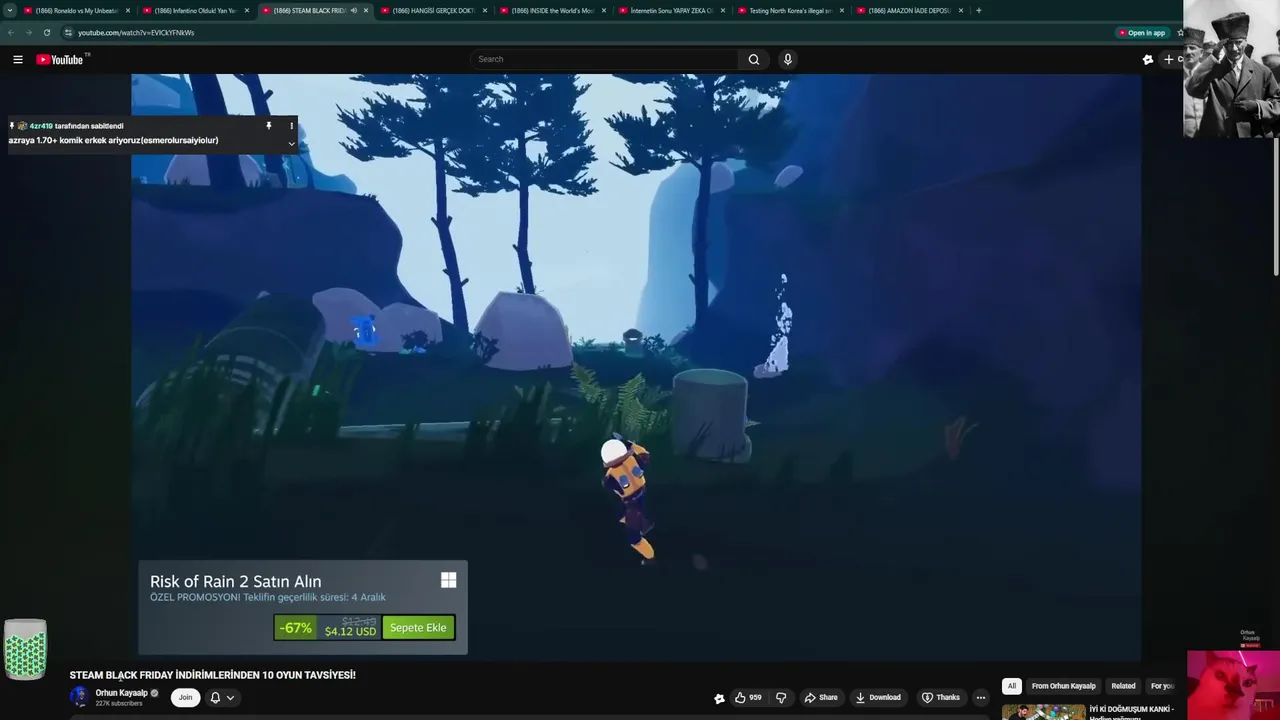Open more actions three-dot menu
The height and width of the screenshot is (720, 1280).
pyautogui.click(x=981, y=698)
